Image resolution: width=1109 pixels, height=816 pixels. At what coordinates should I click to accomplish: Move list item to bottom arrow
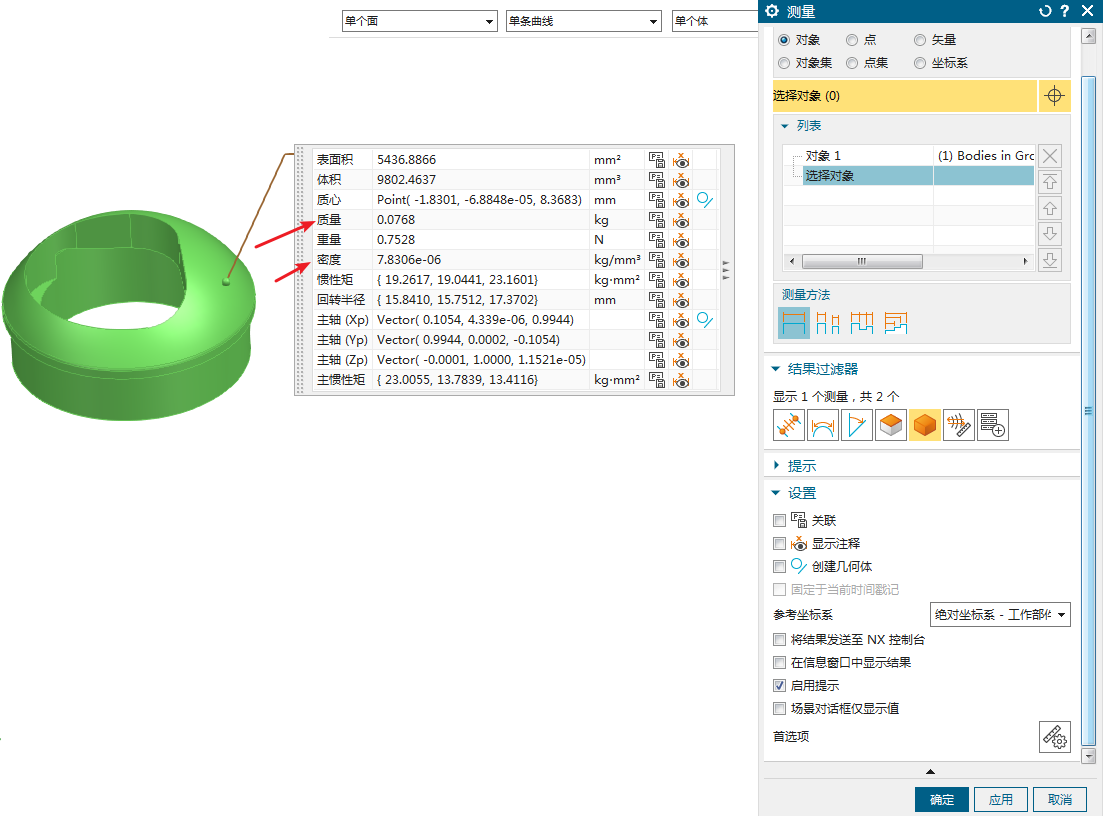pyautogui.click(x=1050, y=260)
